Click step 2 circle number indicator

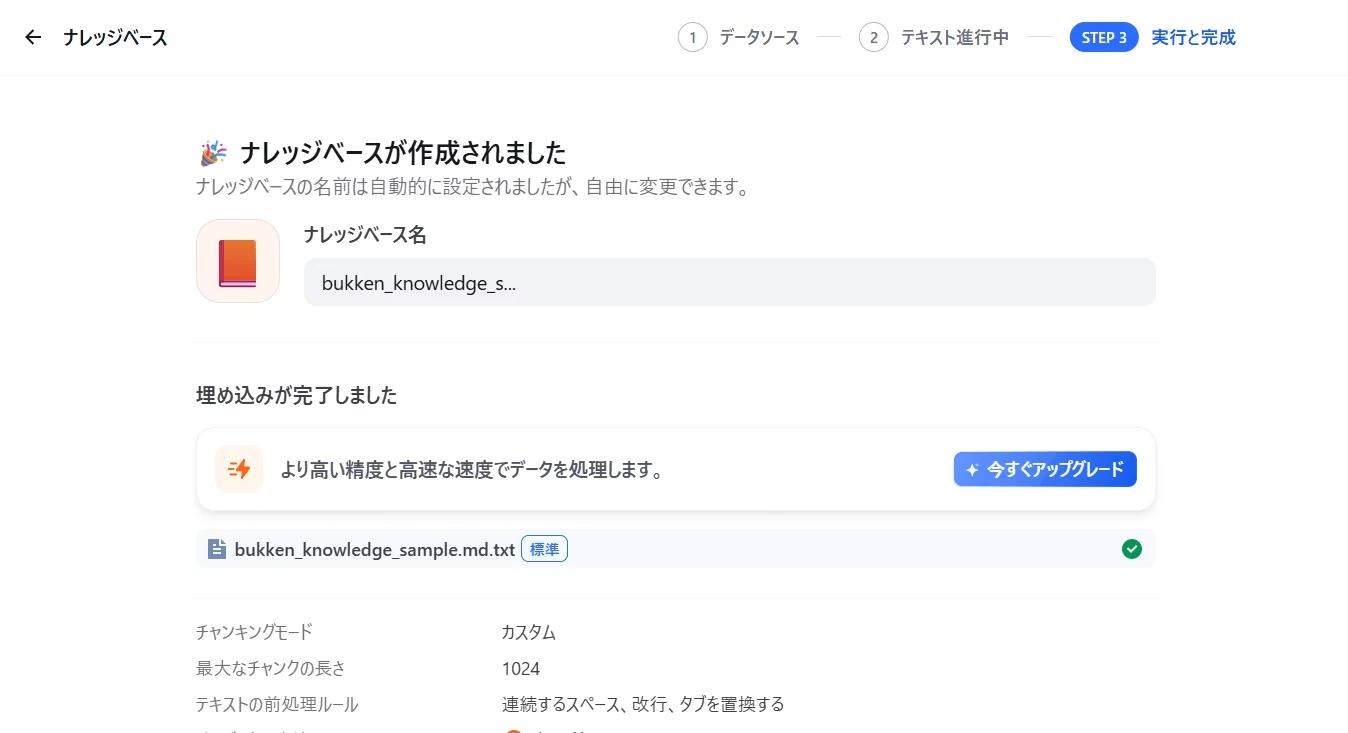click(x=873, y=38)
